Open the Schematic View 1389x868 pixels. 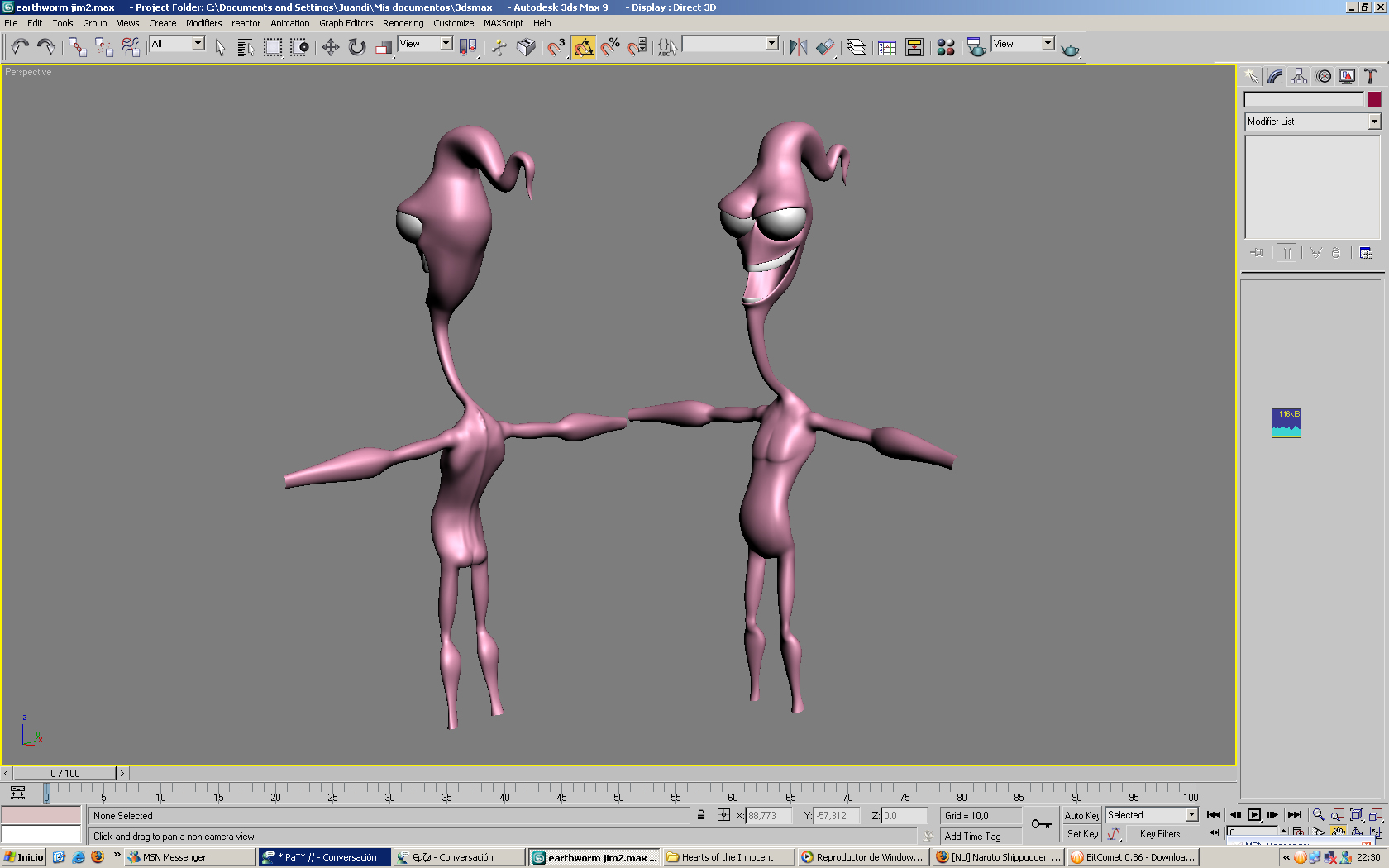914,47
